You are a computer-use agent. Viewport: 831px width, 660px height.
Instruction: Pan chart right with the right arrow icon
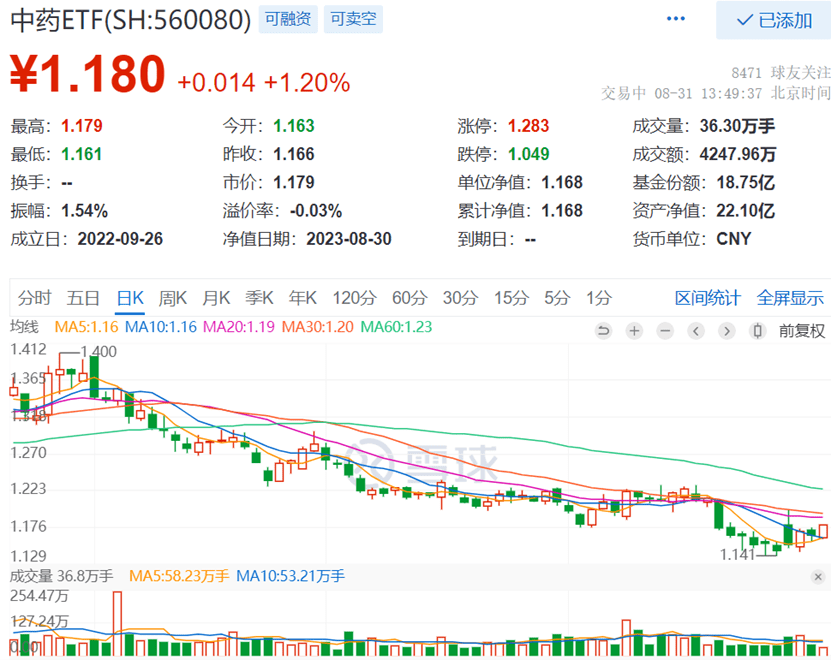[x=727, y=331]
